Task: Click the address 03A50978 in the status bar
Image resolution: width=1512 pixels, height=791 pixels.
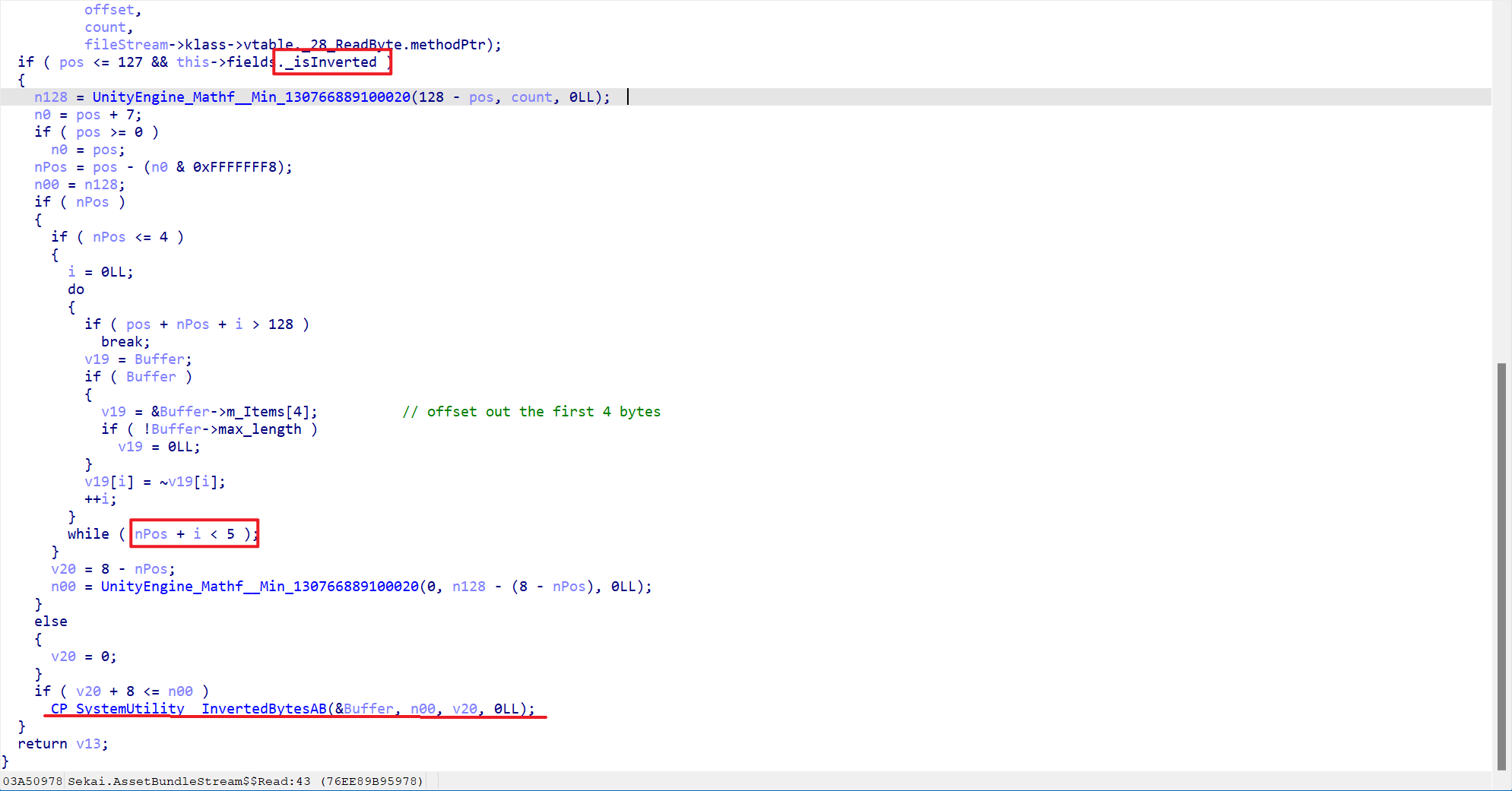Action: point(33,781)
